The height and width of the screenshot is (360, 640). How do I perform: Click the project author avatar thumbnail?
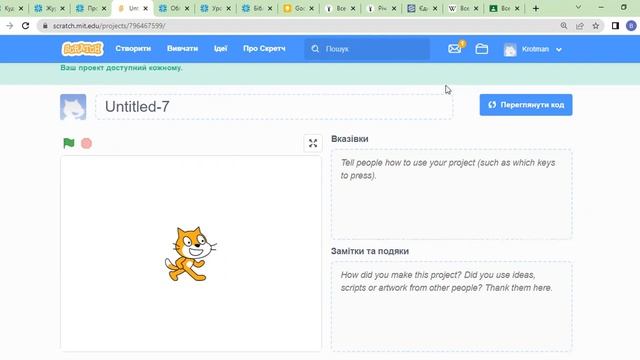(x=73, y=107)
